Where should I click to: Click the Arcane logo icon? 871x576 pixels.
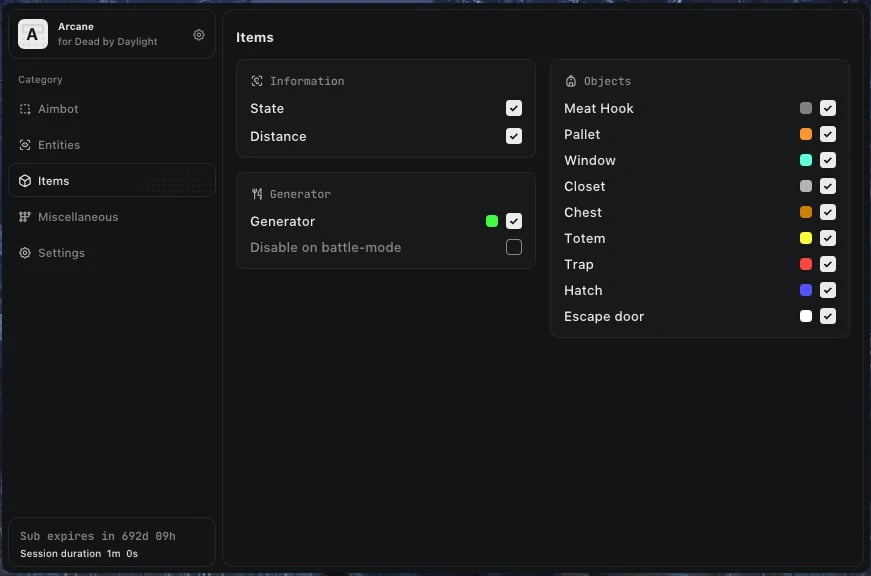tap(33, 35)
